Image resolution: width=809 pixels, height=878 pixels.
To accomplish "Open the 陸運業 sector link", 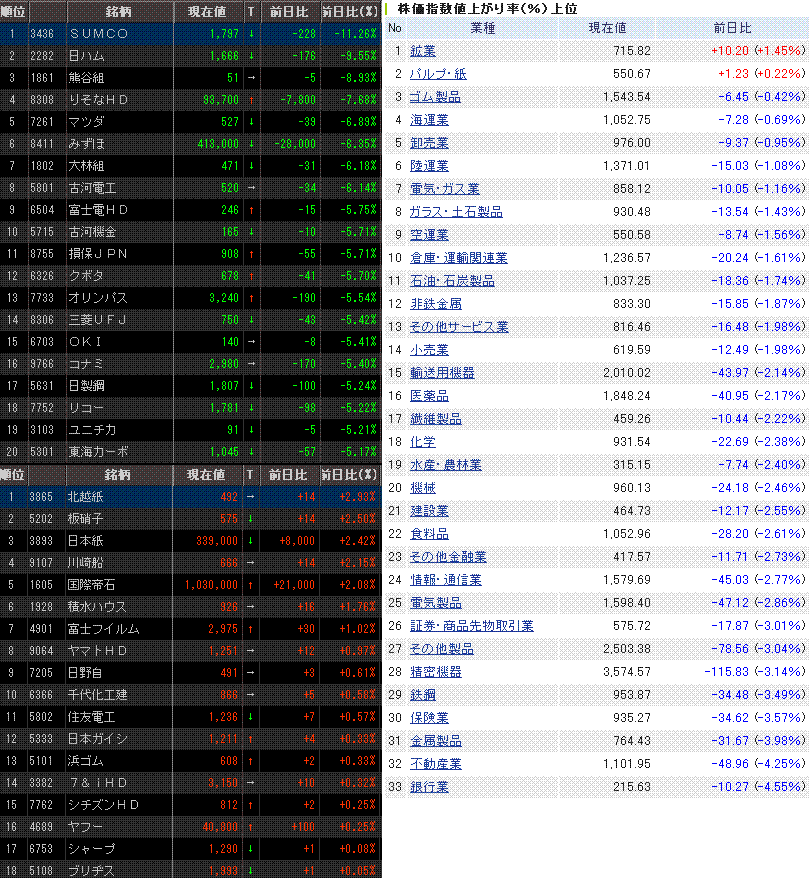I will tap(429, 166).
